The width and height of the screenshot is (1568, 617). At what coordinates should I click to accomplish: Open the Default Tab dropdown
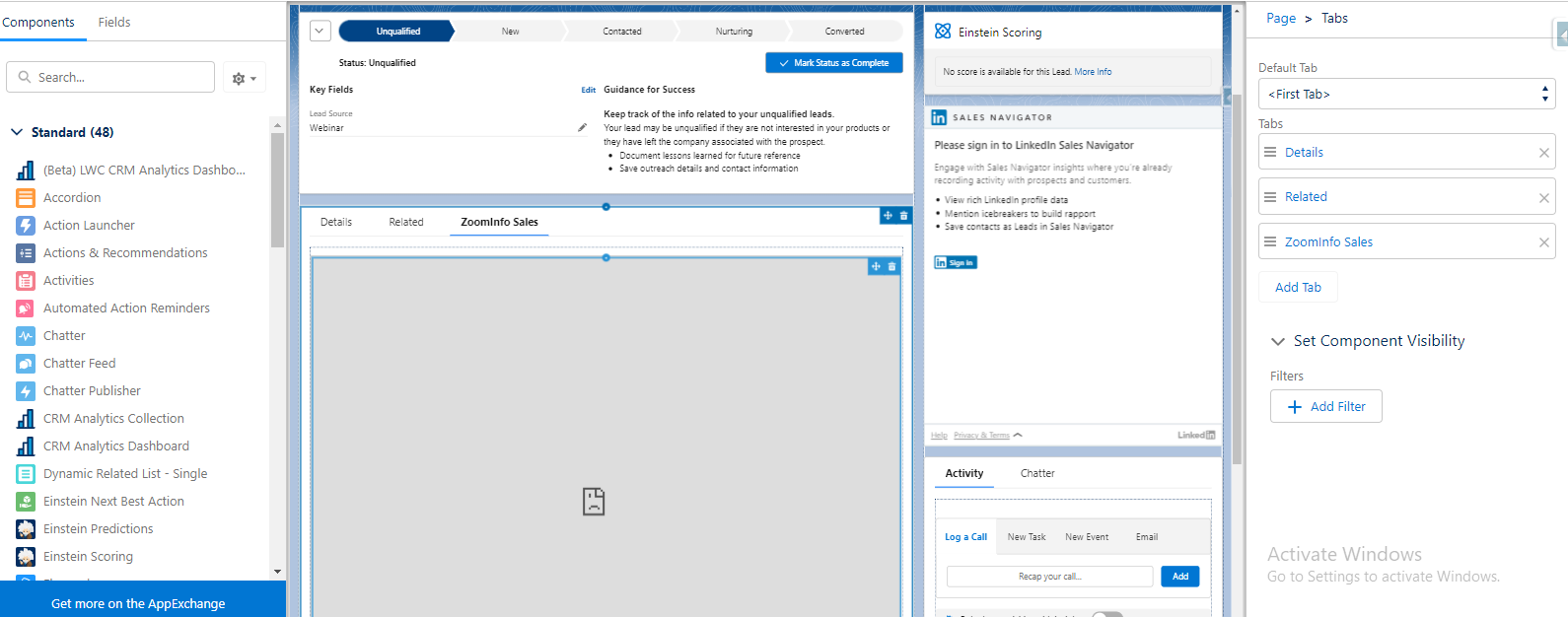[x=1407, y=95]
